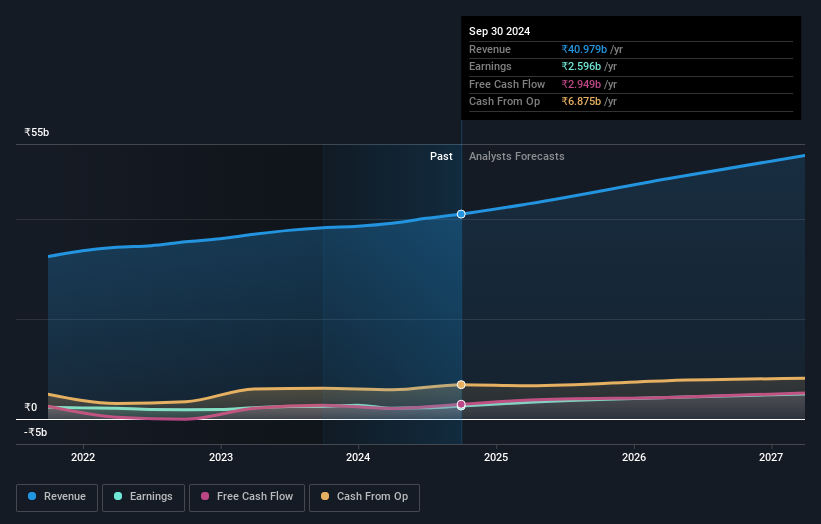The width and height of the screenshot is (821, 524).
Task: Click the pink Free Cash Flow data point
Action: pos(461,404)
